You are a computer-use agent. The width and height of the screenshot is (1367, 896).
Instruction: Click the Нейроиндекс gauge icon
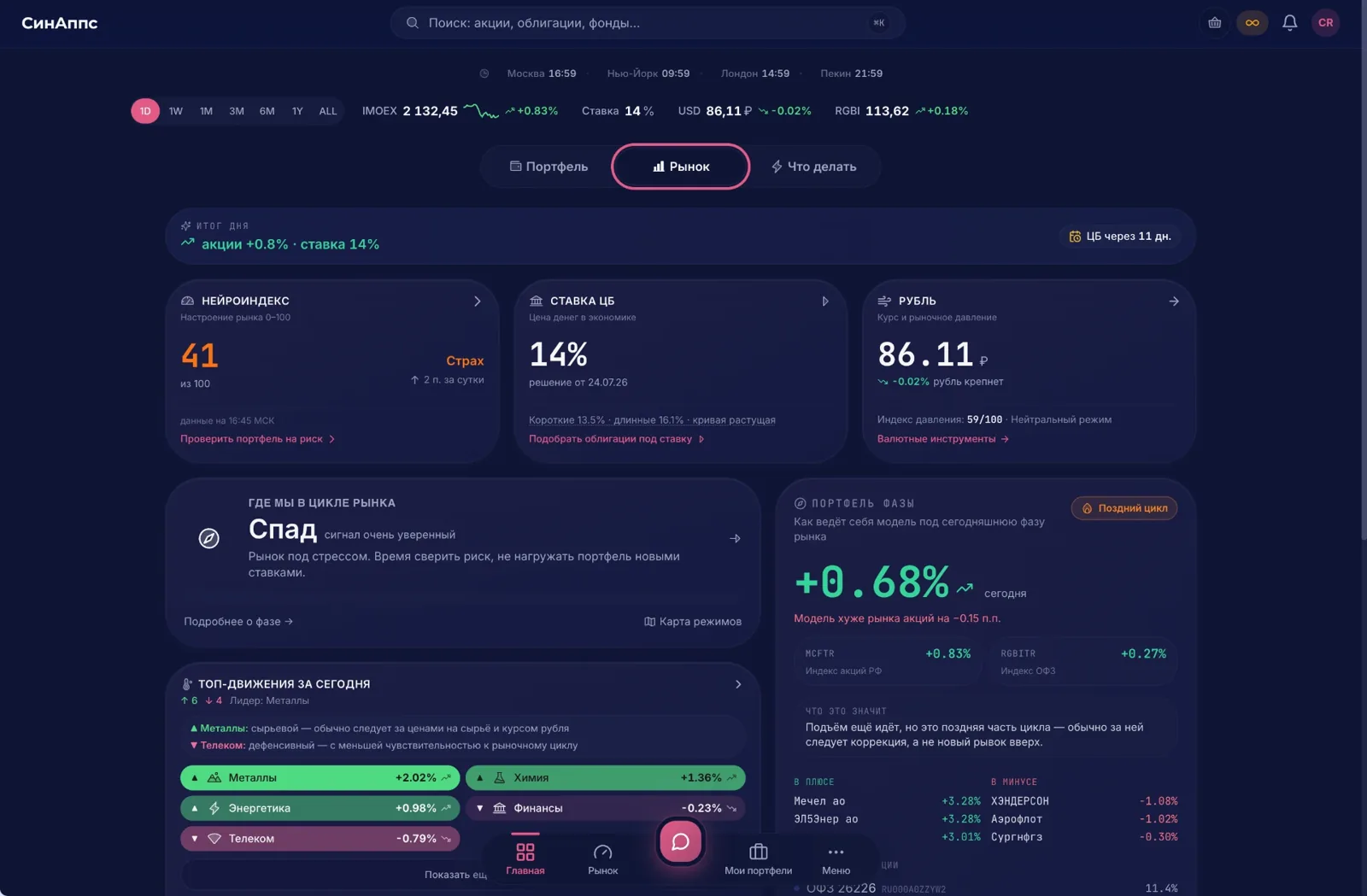(x=188, y=302)
